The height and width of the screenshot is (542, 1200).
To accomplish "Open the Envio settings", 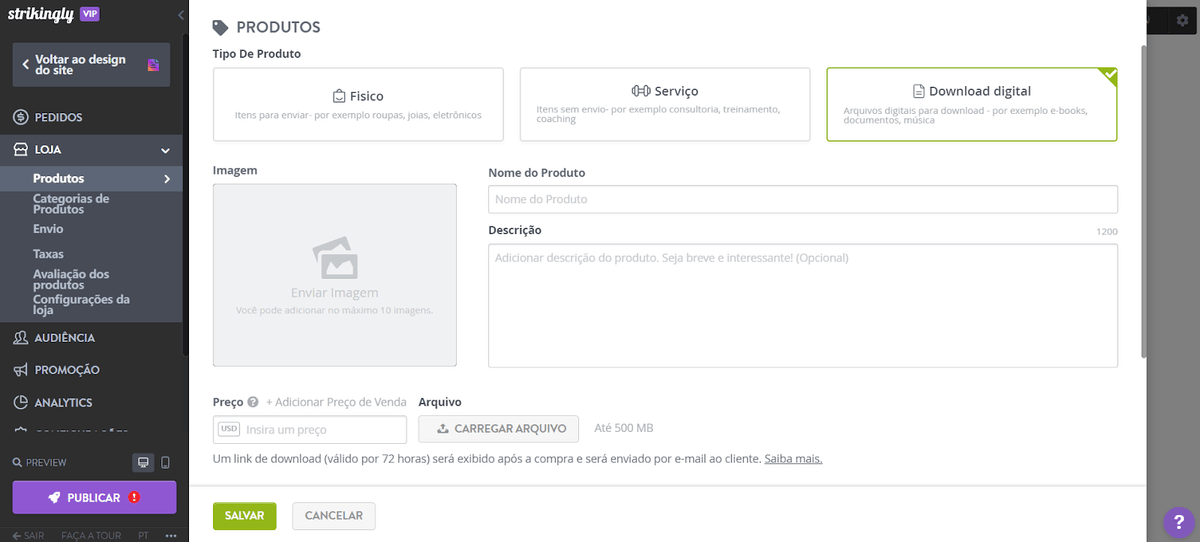I will [48, 229].
